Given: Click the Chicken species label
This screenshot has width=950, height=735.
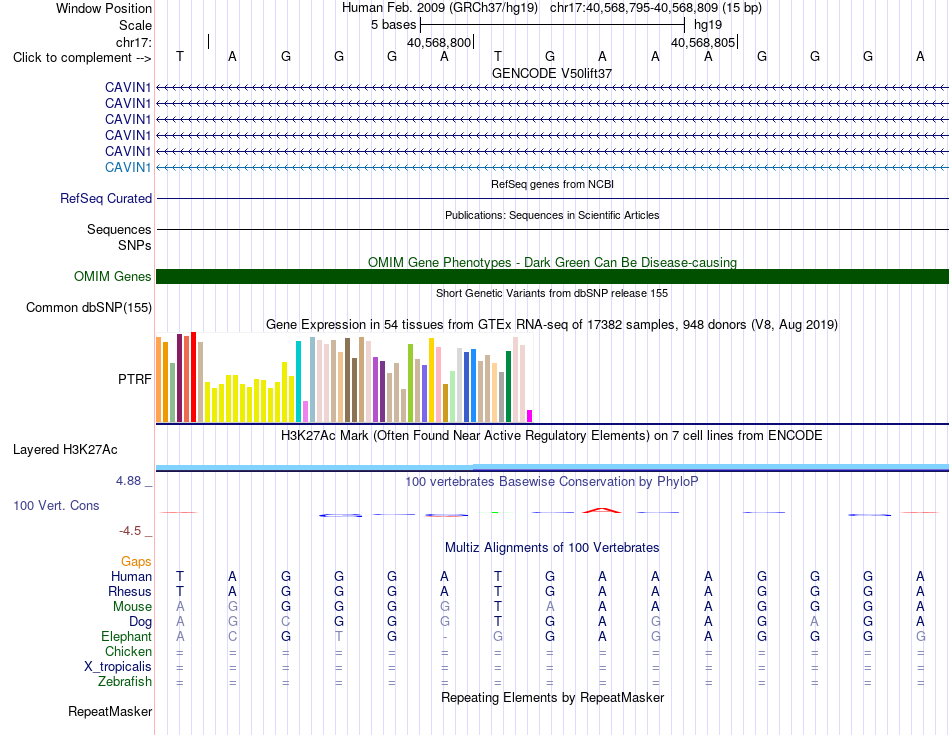Looking at the screenshot, I should 128,651.
